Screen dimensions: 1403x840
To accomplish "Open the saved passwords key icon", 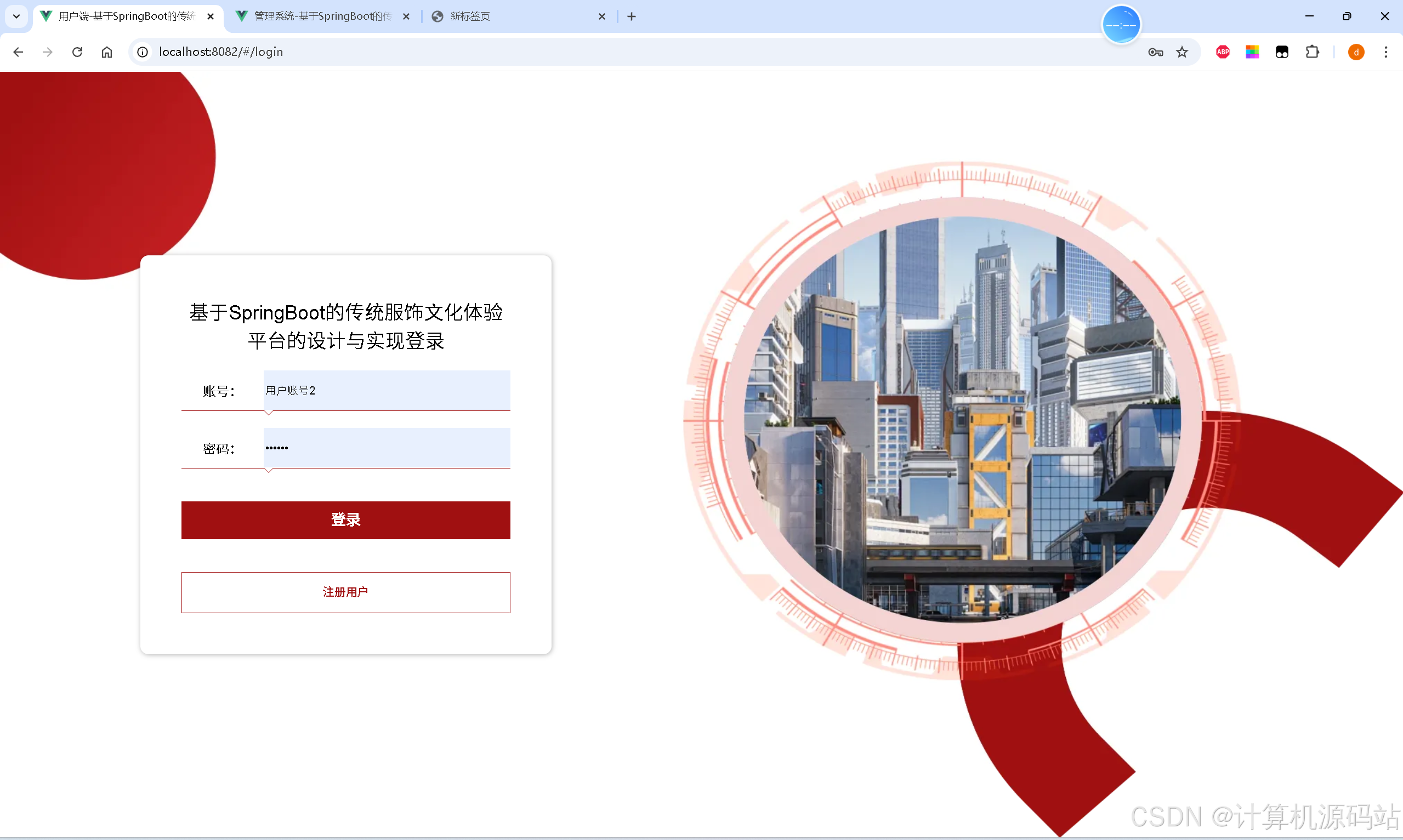I will (1155, 52).
